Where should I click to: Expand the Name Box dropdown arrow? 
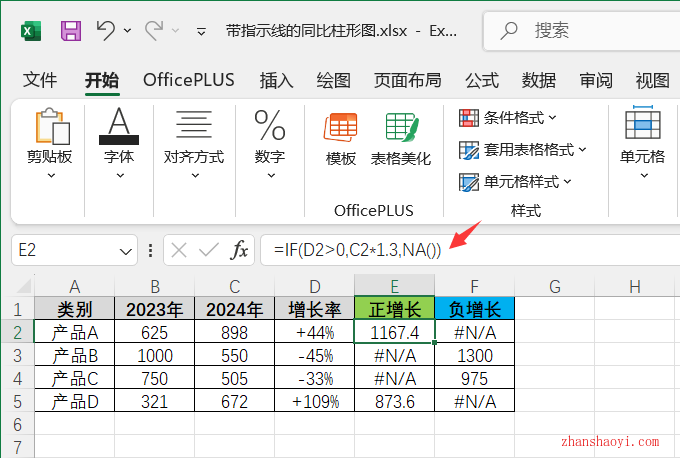127,251
